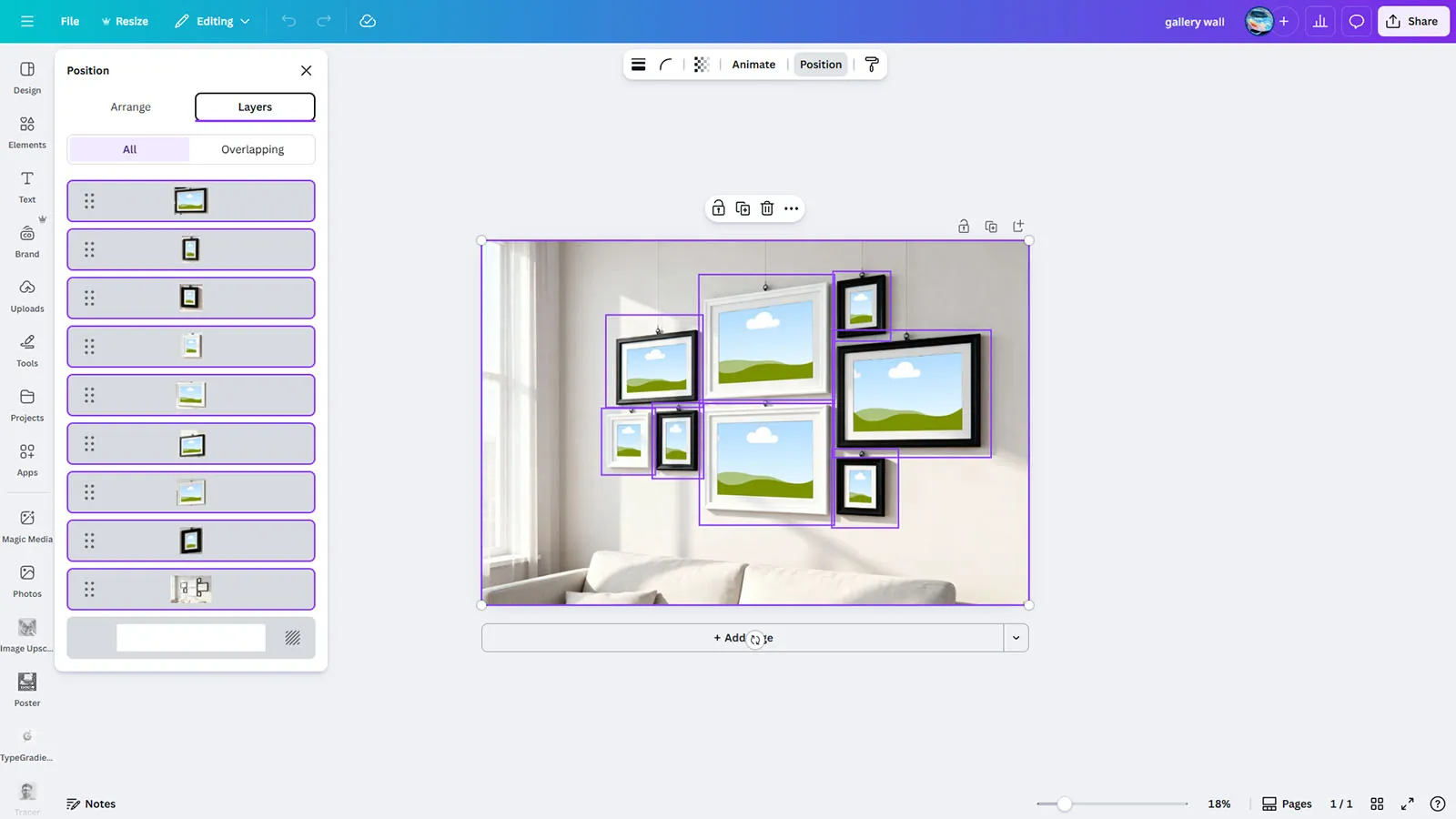Click the copy style paint roller icon
The height and width of the screenshot is (819, 1456).
pyautogui.click(x=871, y=65)
